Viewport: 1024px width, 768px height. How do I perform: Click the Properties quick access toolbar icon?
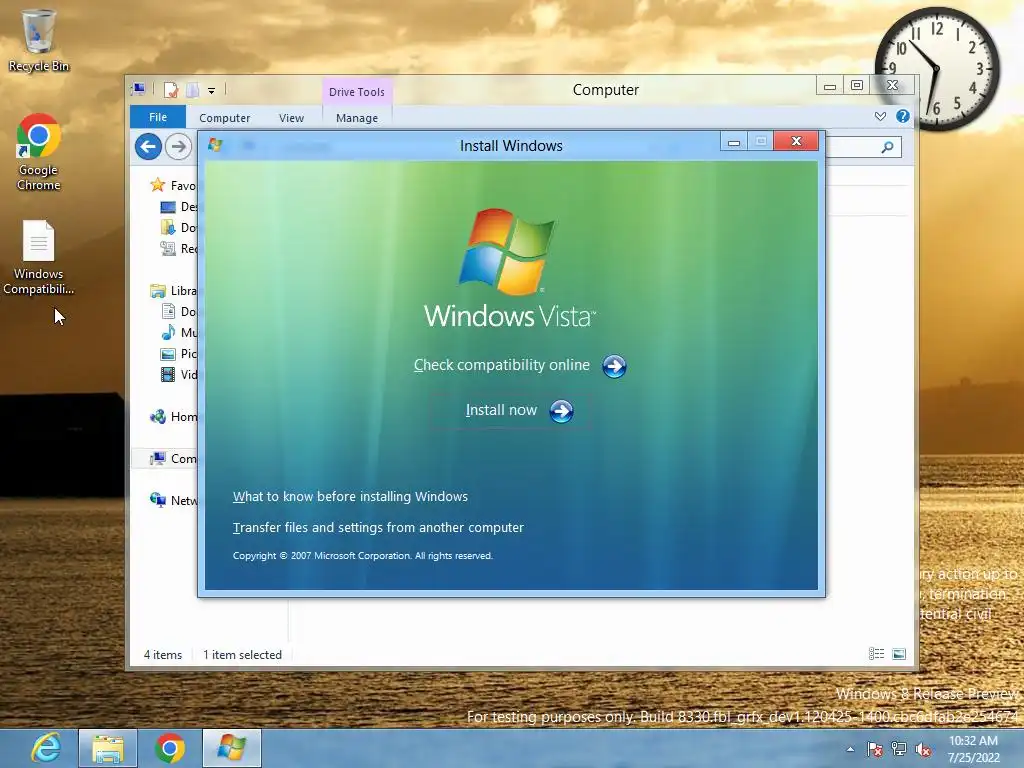coord(171,90)
